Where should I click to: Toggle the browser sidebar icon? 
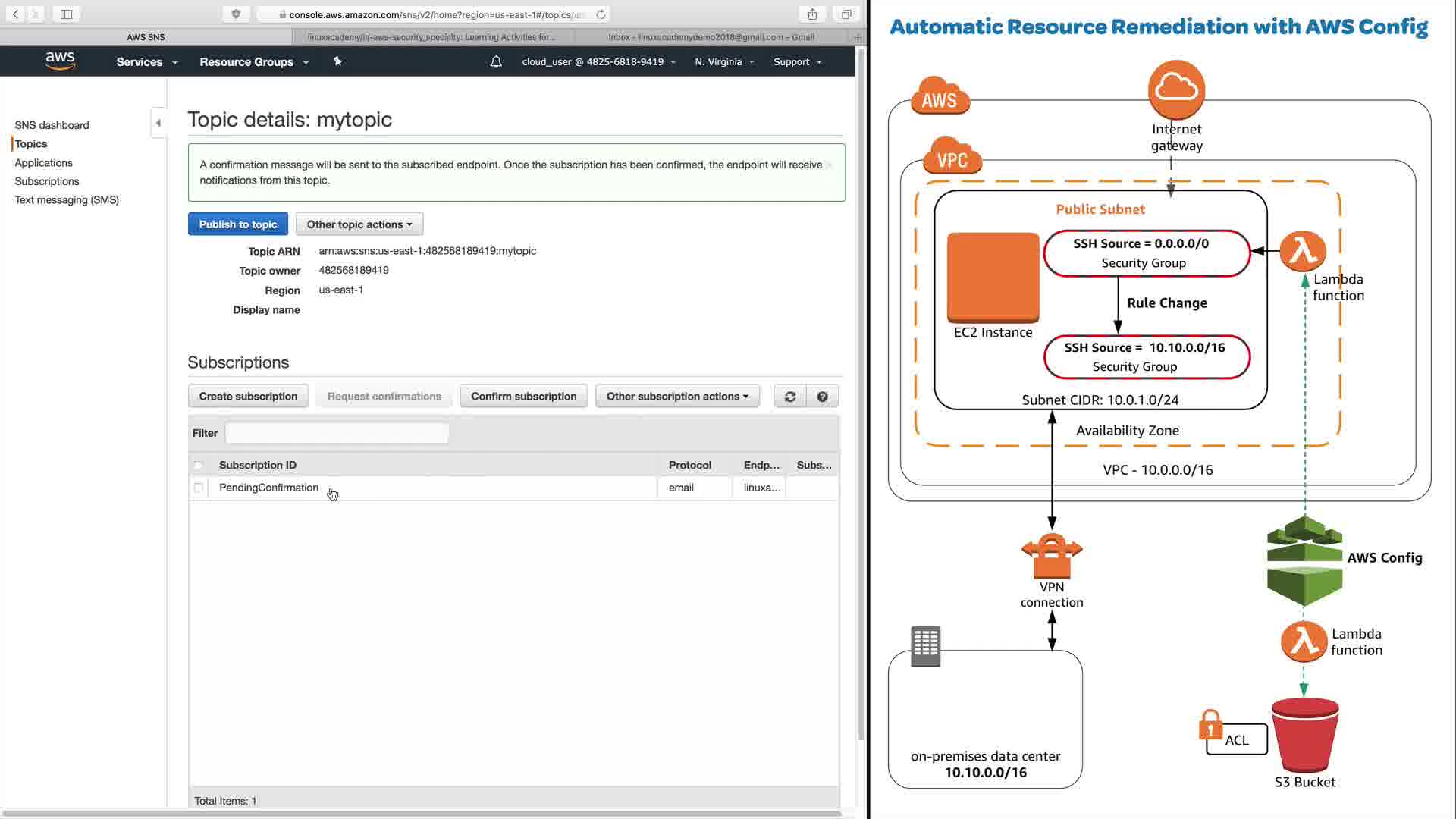pyautogui.click(x=66, y=14)
